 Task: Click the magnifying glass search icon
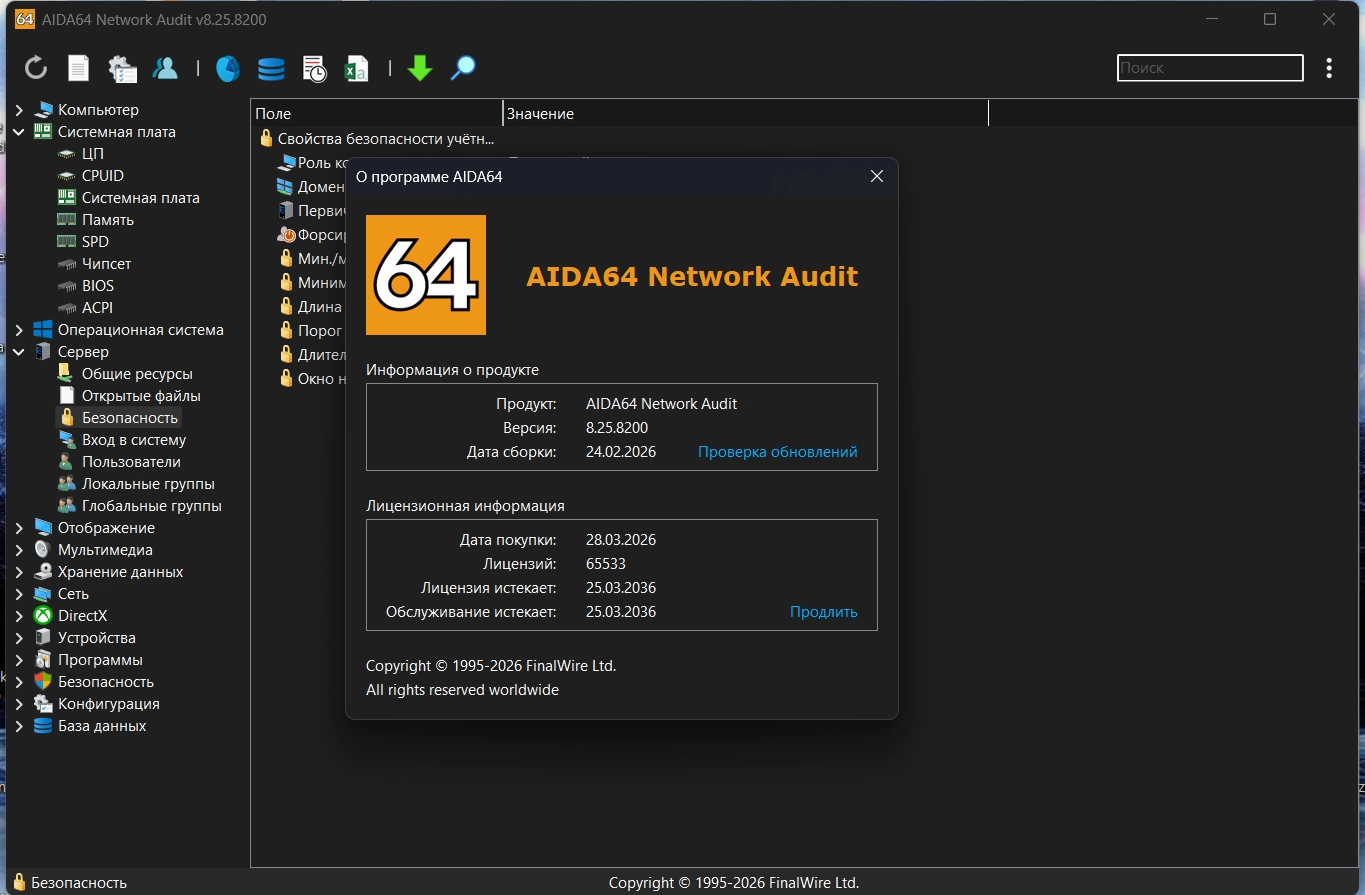pos(463,68)
